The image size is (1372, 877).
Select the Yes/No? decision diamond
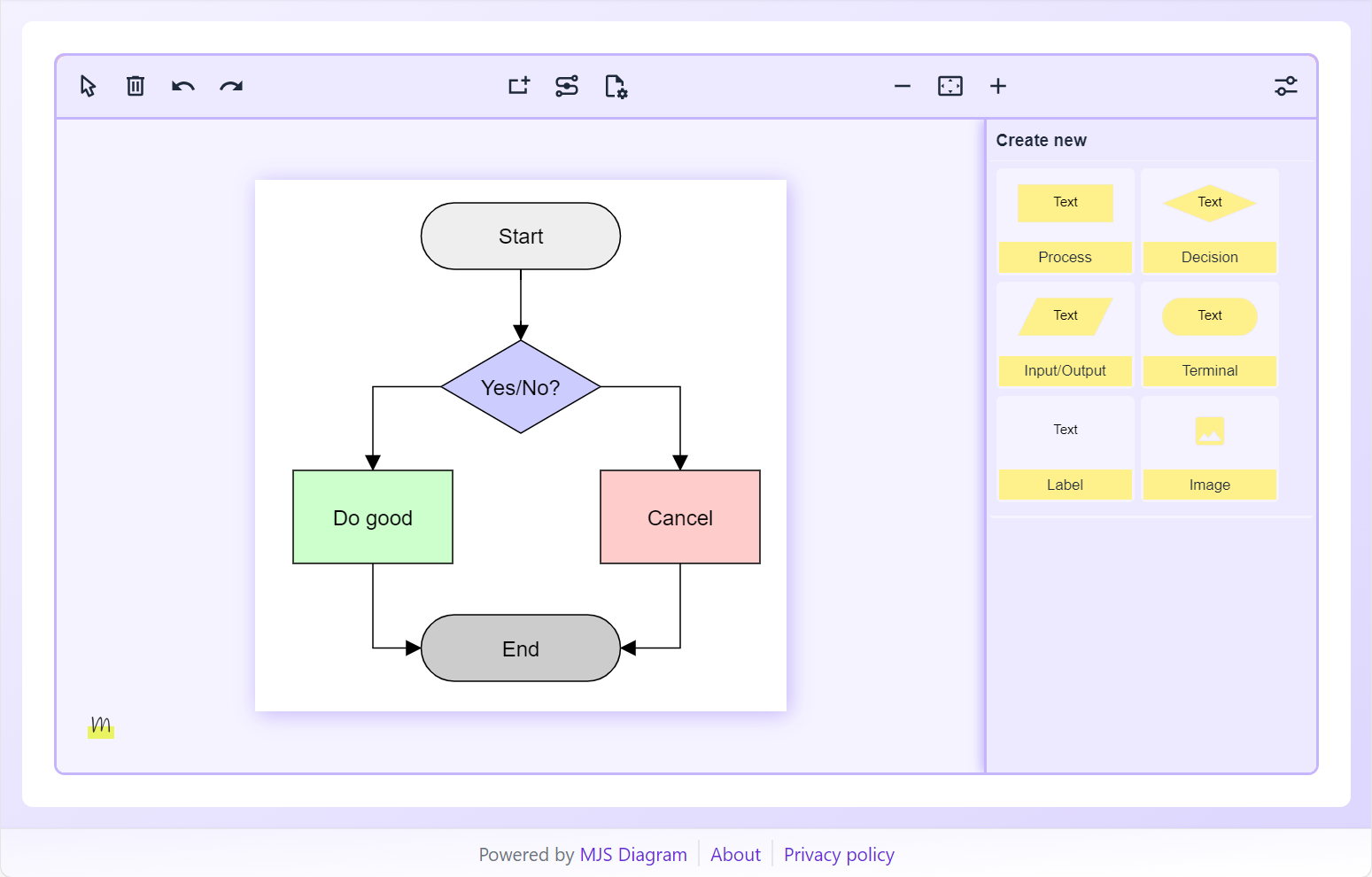(521, 387)
